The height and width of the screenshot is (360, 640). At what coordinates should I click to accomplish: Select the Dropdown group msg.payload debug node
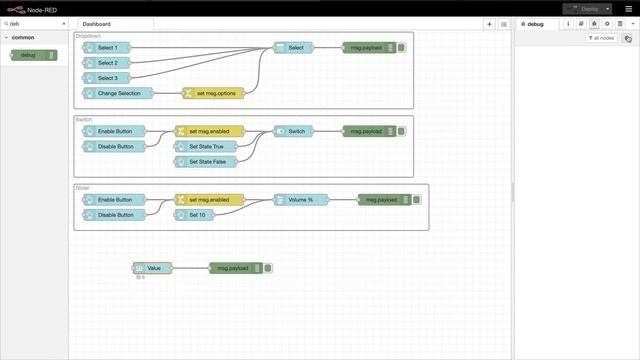click(x=369, y=48)
